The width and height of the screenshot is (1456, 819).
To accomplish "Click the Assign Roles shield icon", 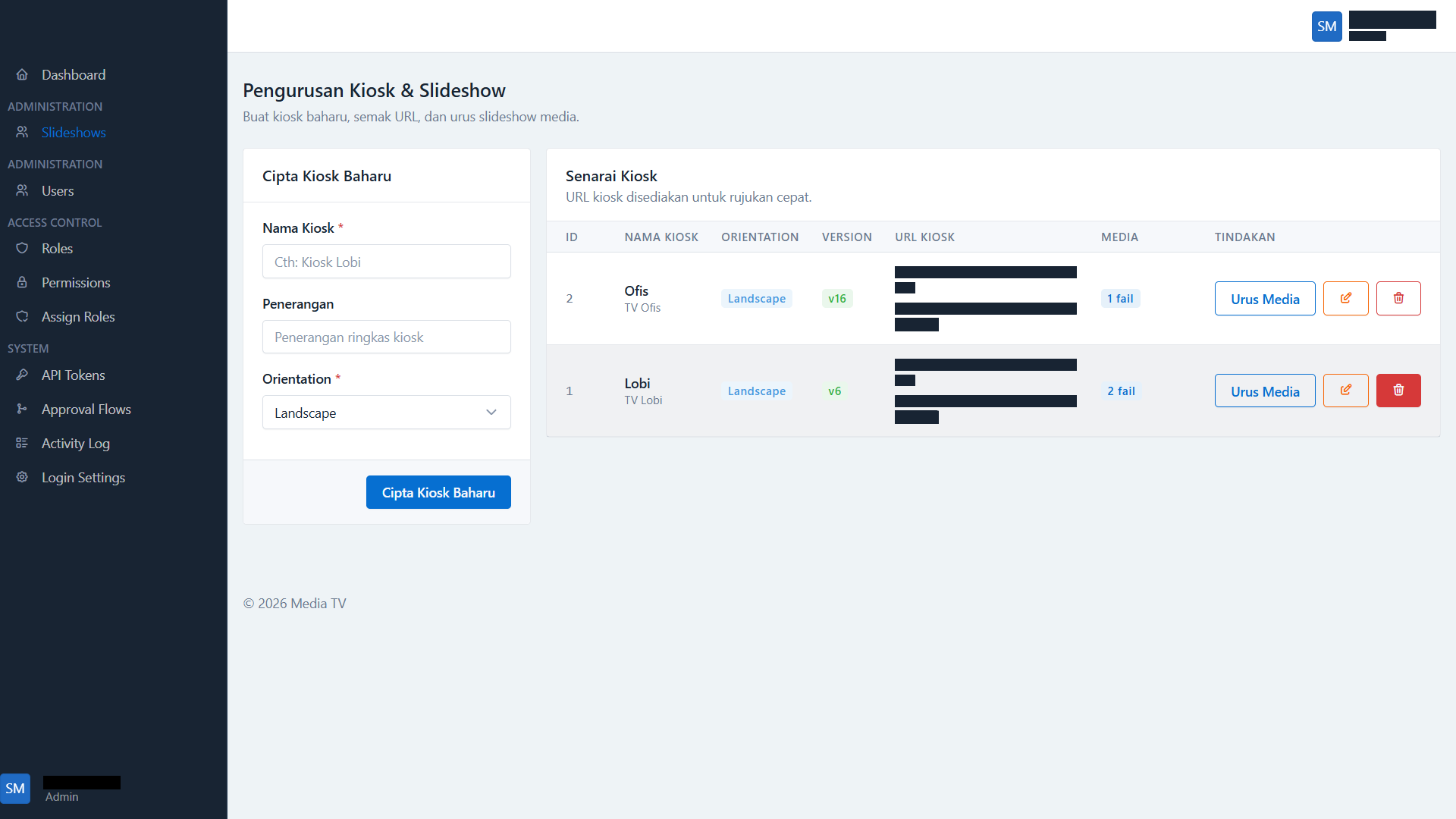I will [22, 316].
